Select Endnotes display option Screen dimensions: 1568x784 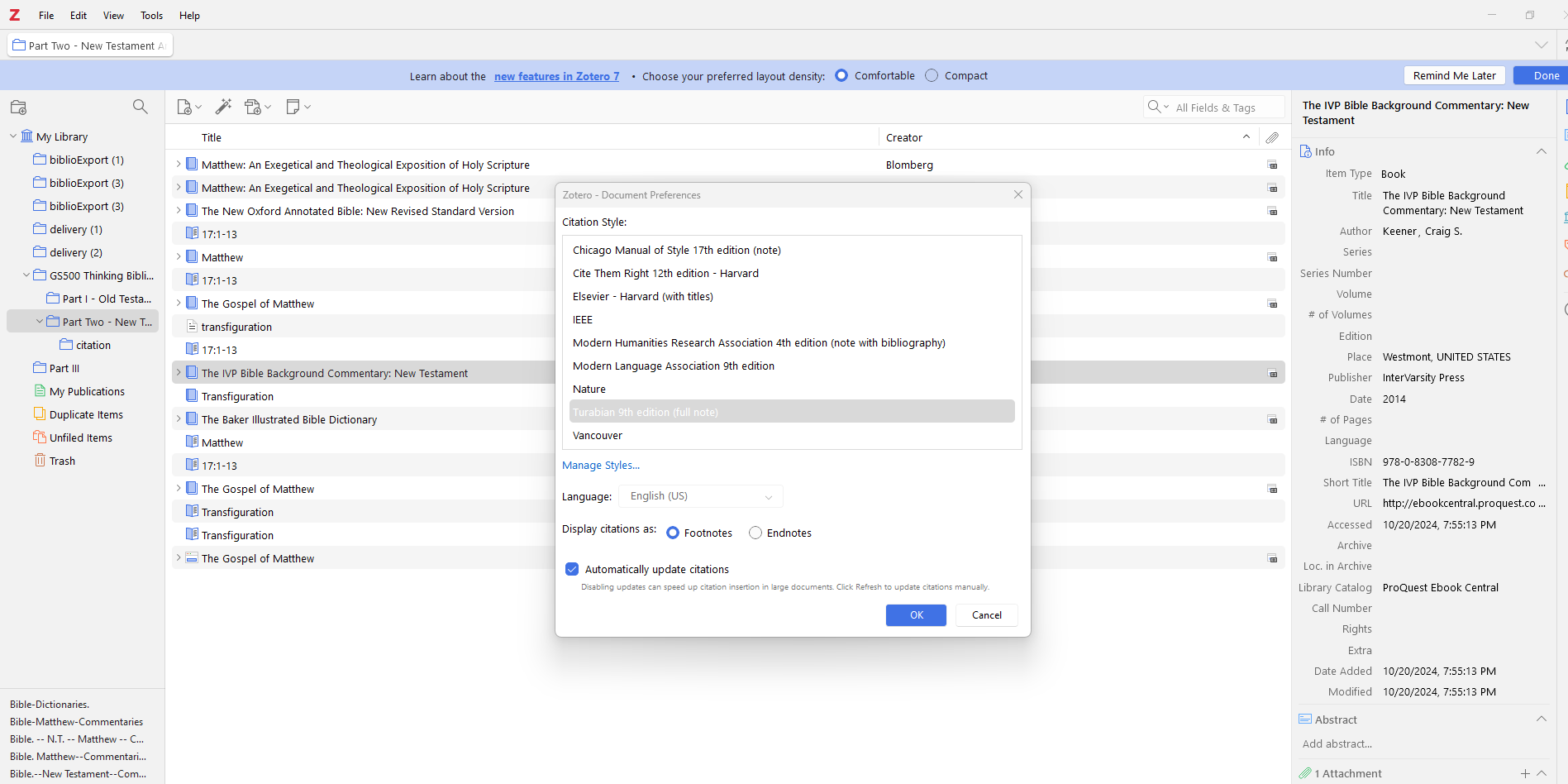pos(755,533)
